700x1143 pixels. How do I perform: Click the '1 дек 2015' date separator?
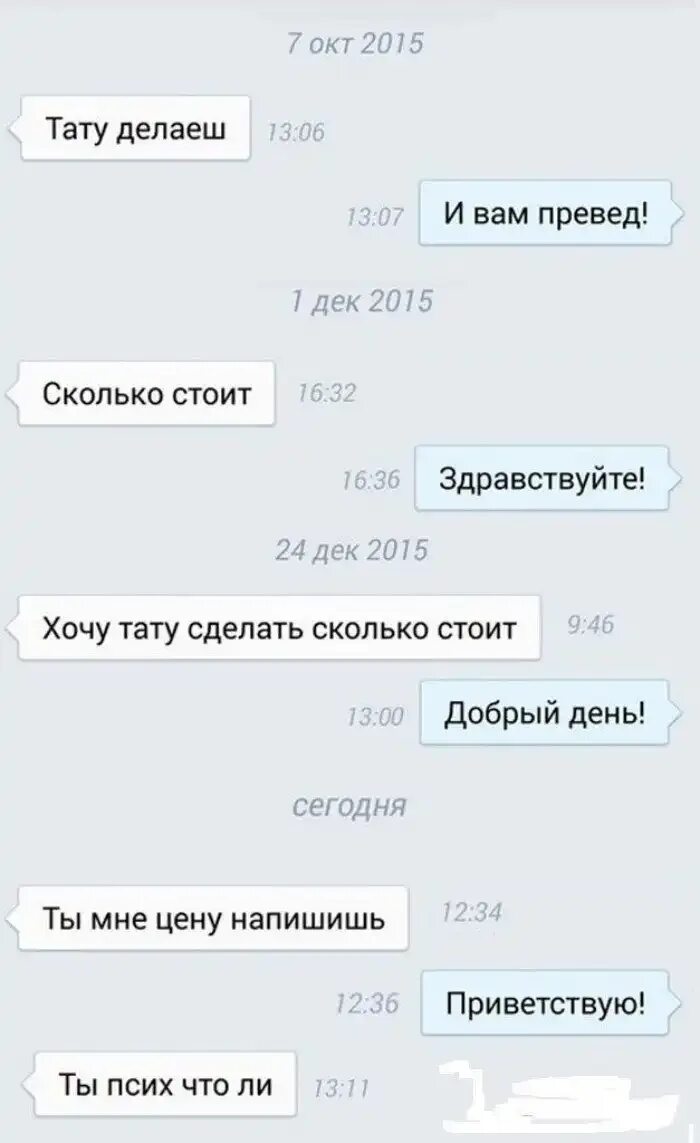(x=362, y=301)
